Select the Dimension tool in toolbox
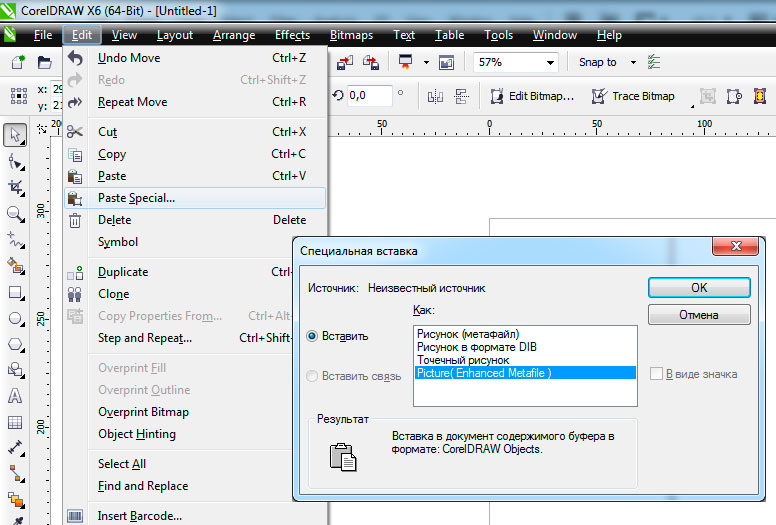The image size is (776, 525). click(16, 448)
